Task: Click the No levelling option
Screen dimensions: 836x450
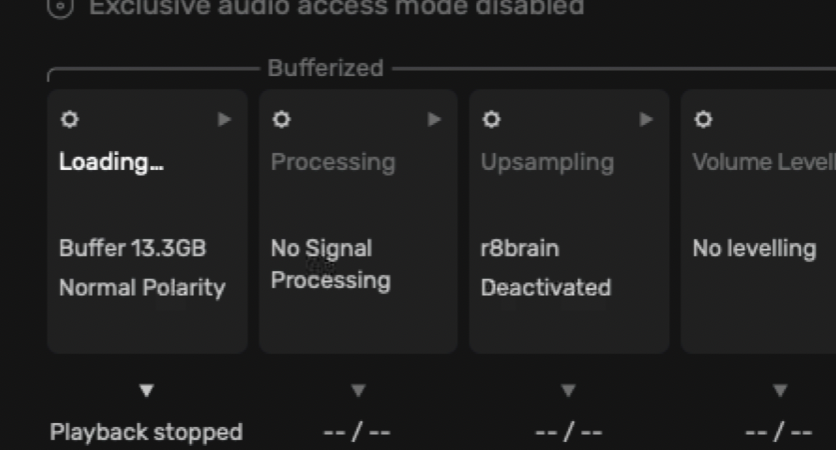Action: (754, 249)
